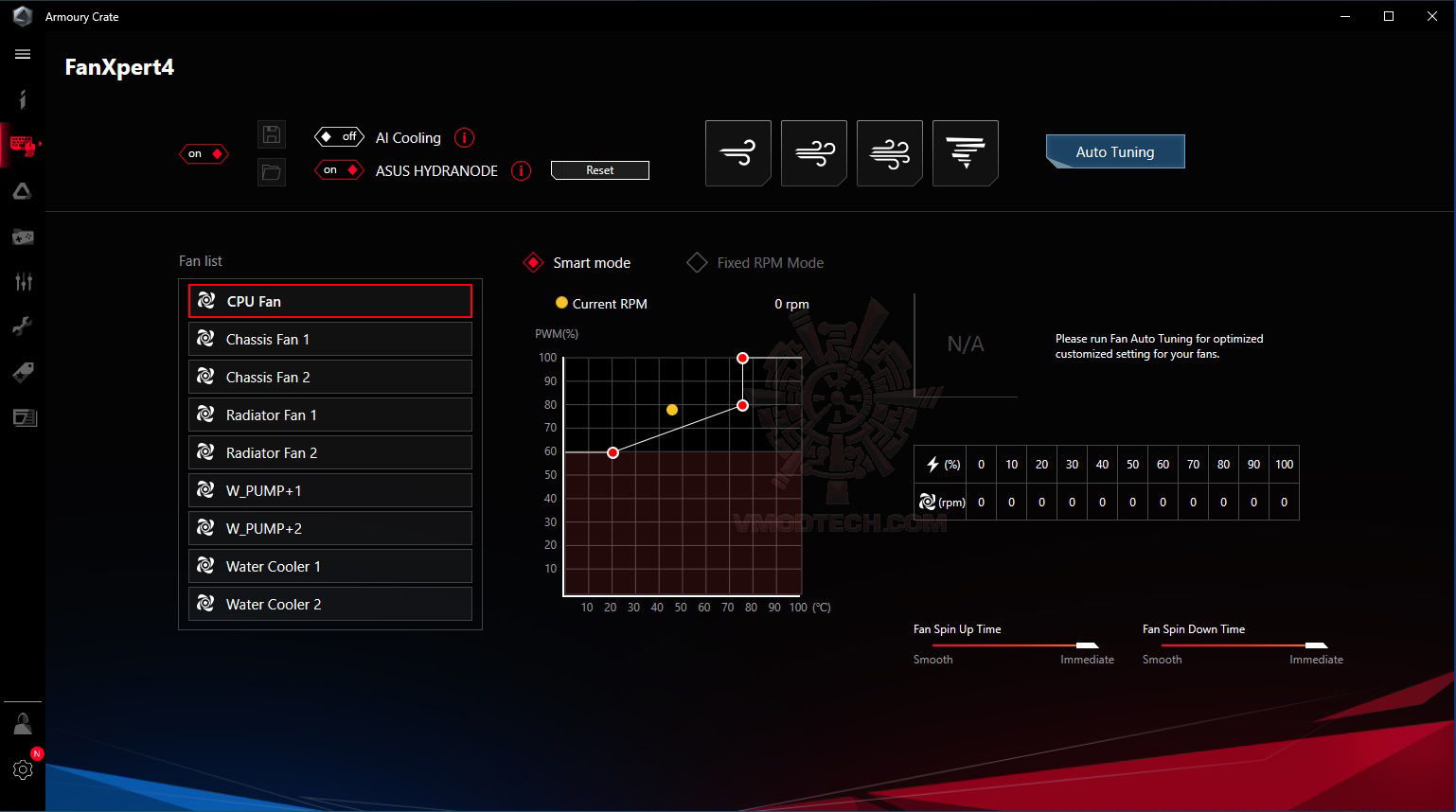Viewport: 1456px width, 812px height.
Task: Click the fan icon beside Chassis Fan 1
Action: coord(205,339)
